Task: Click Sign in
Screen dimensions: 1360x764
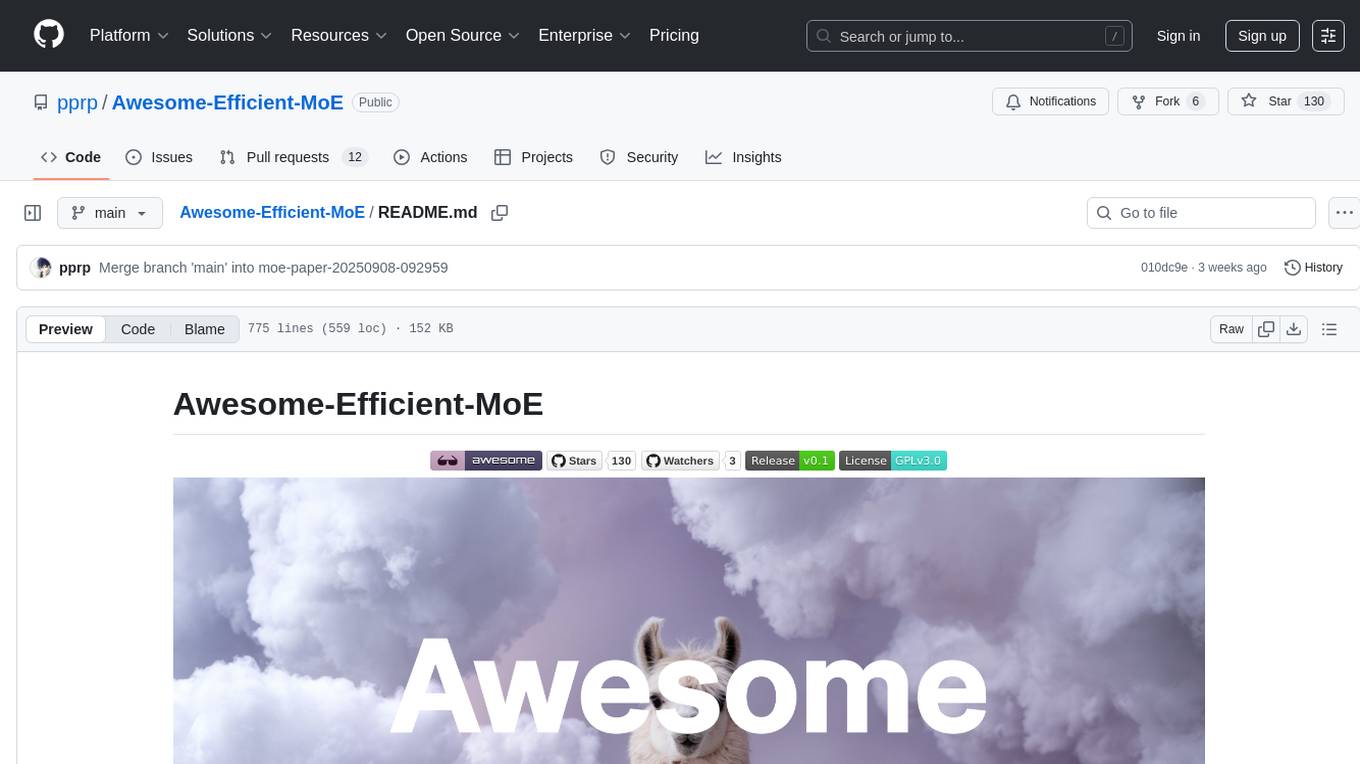Action: click(1178, 36)
